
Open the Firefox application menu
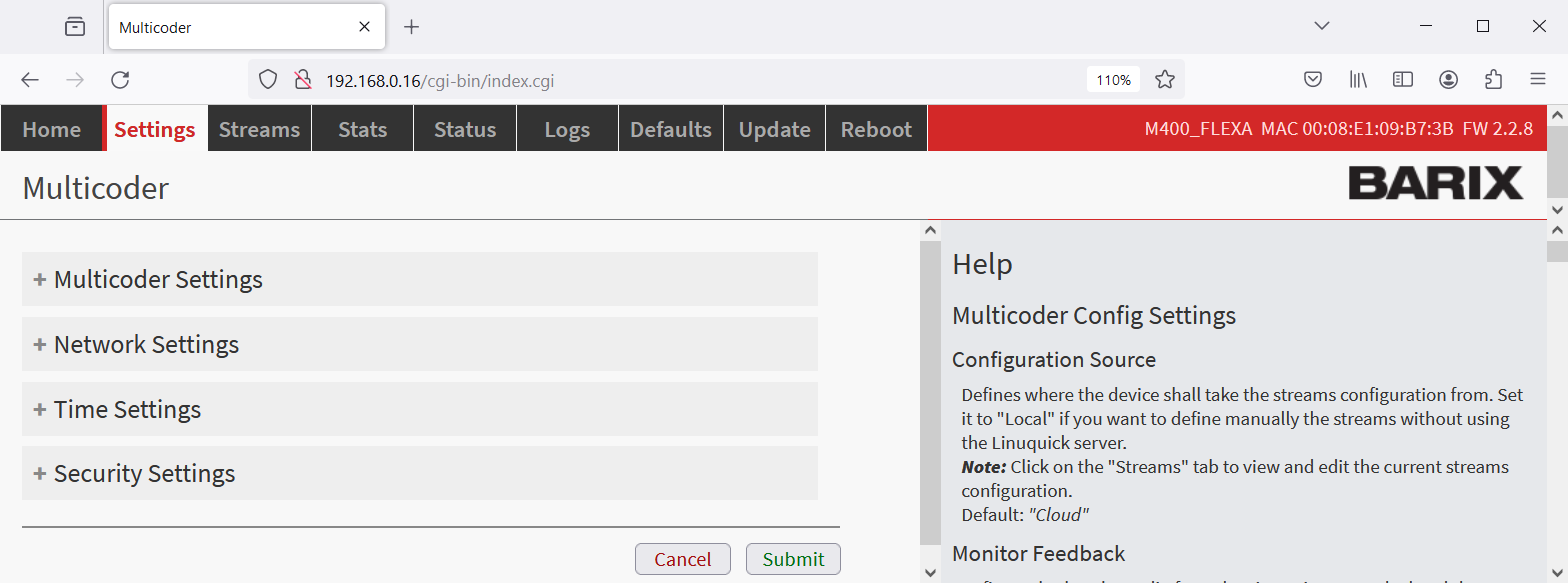click(1537, 80)
